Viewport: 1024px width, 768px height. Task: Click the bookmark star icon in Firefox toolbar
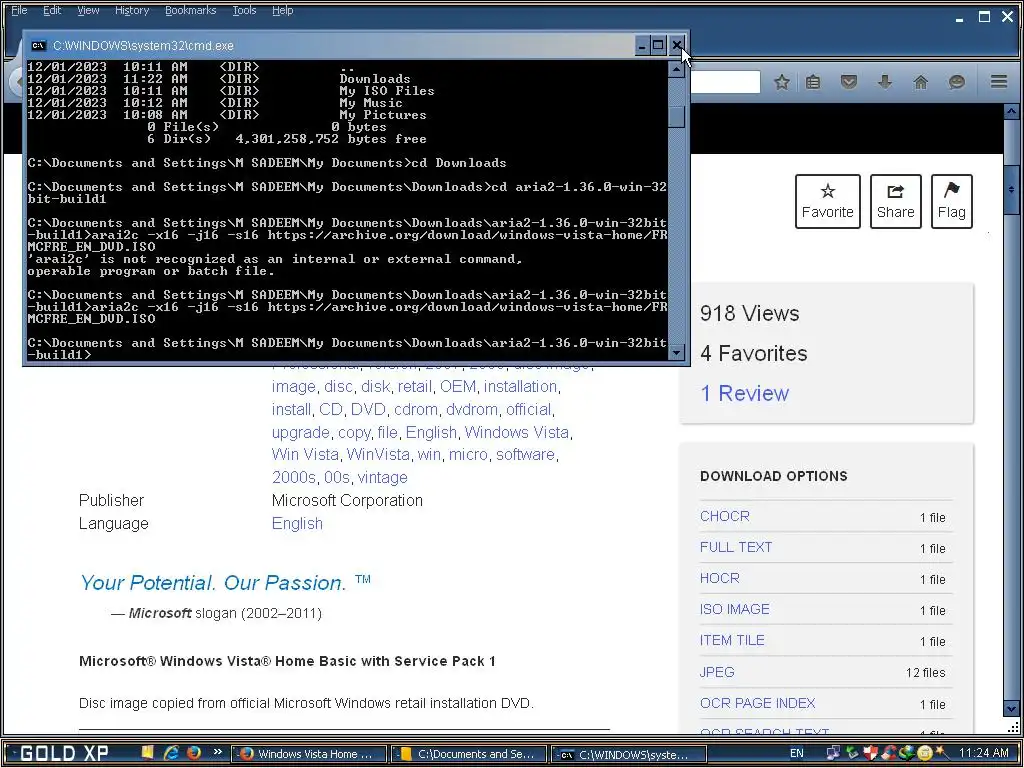782,82
